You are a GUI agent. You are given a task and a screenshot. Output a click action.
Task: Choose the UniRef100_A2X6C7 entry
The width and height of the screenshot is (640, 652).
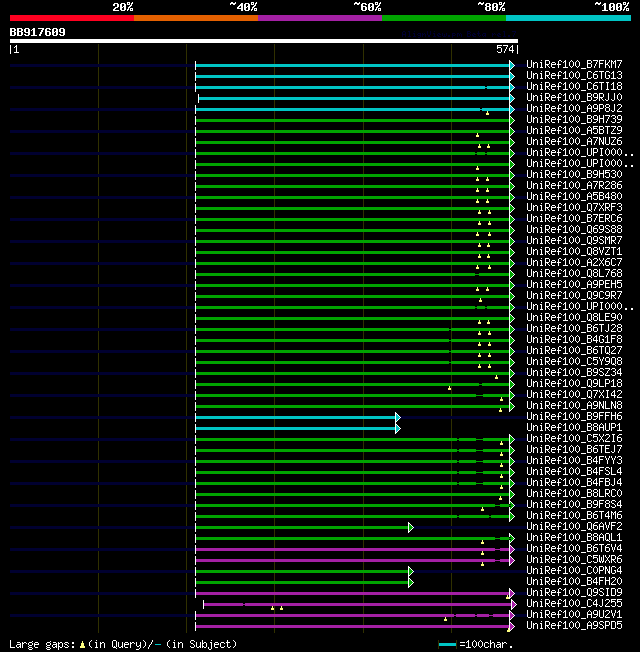[x=574, y=263]
